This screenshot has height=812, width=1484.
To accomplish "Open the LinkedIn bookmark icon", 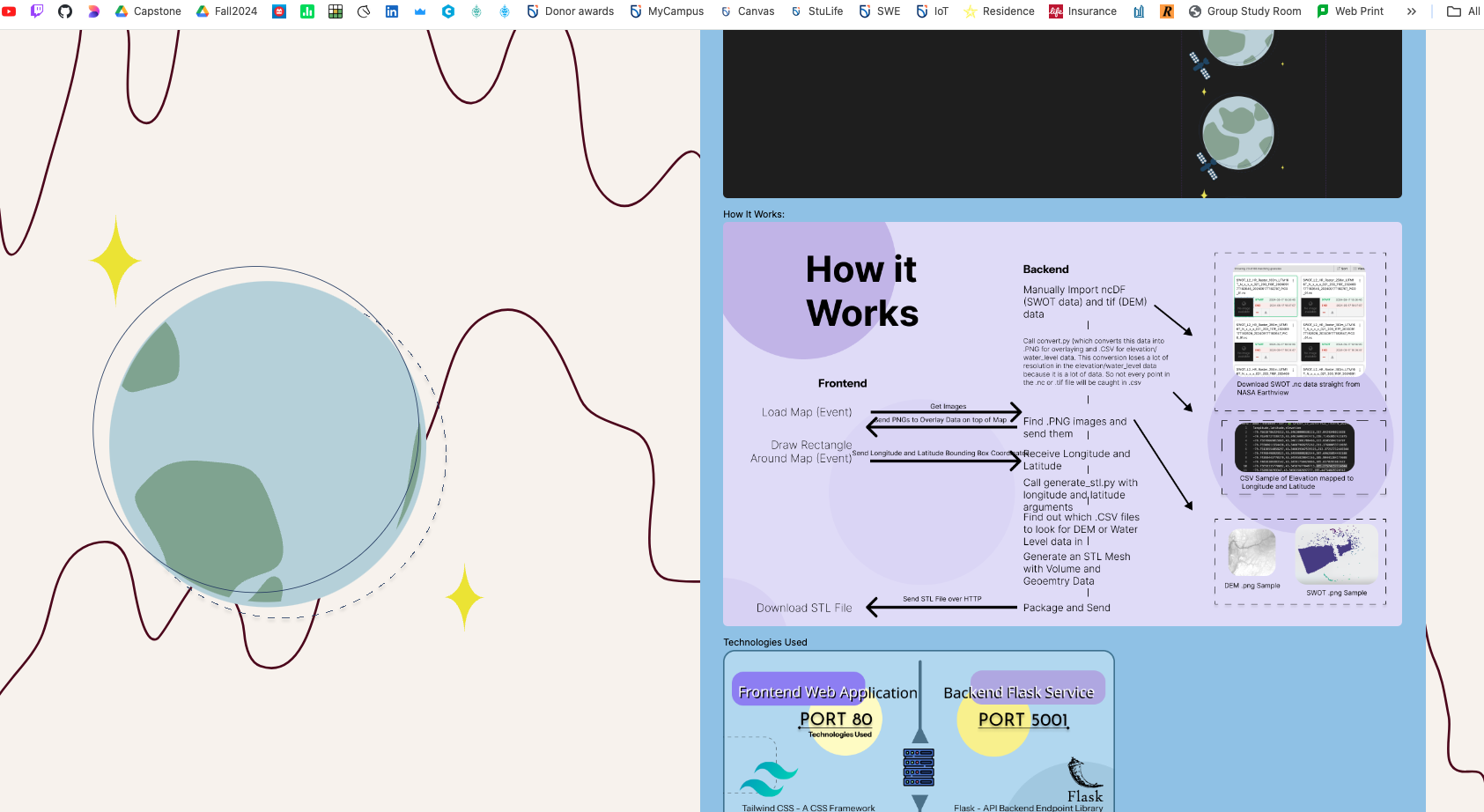I will [392, 11].
